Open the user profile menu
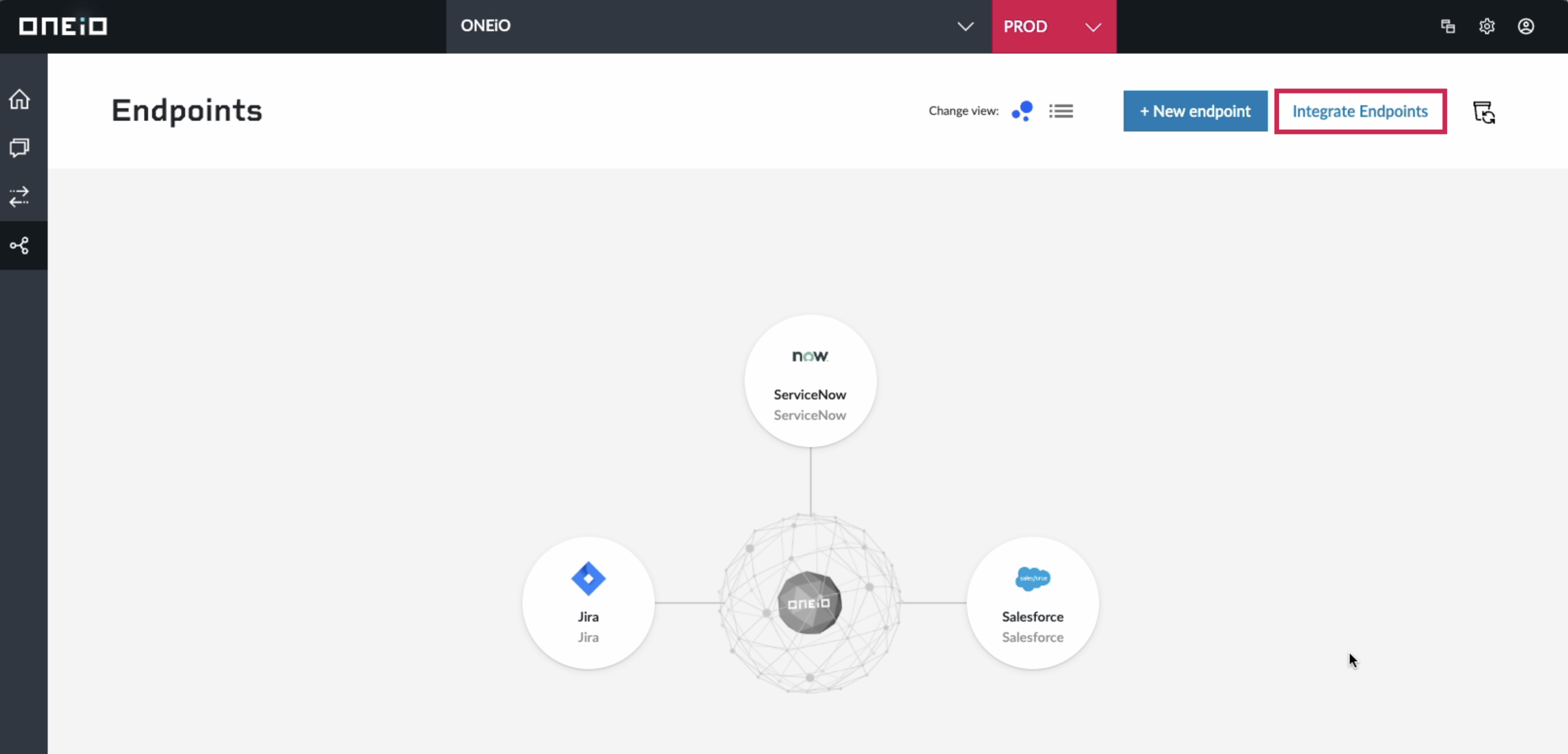Screen dimensions: 1568x754 (1526, 26)
